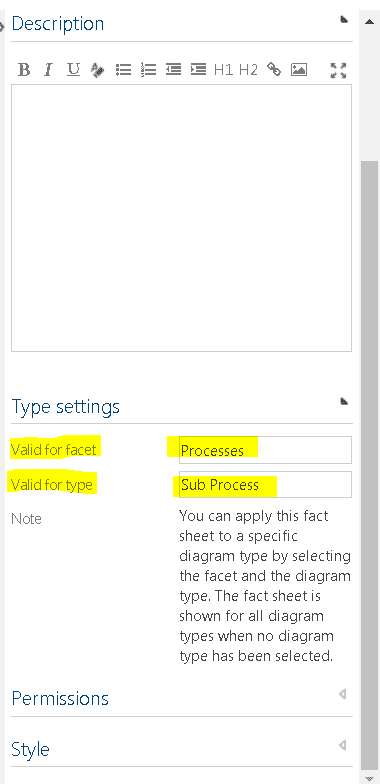Click the clear formatting eraser icon
The width and height of the screenshot is (380, 784).
98,70
